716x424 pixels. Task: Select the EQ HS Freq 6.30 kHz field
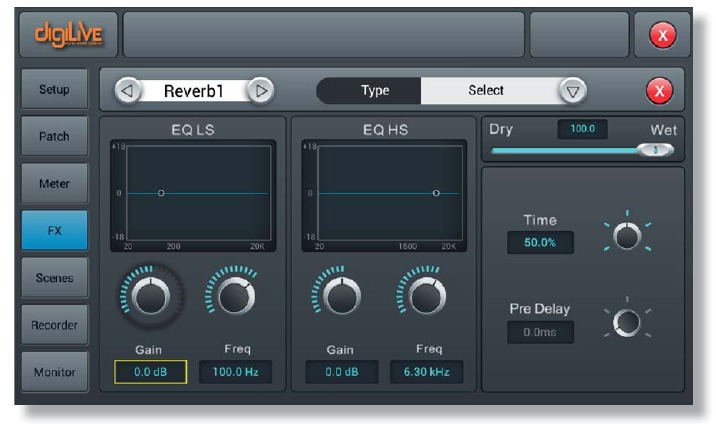[x=426, y=372]
